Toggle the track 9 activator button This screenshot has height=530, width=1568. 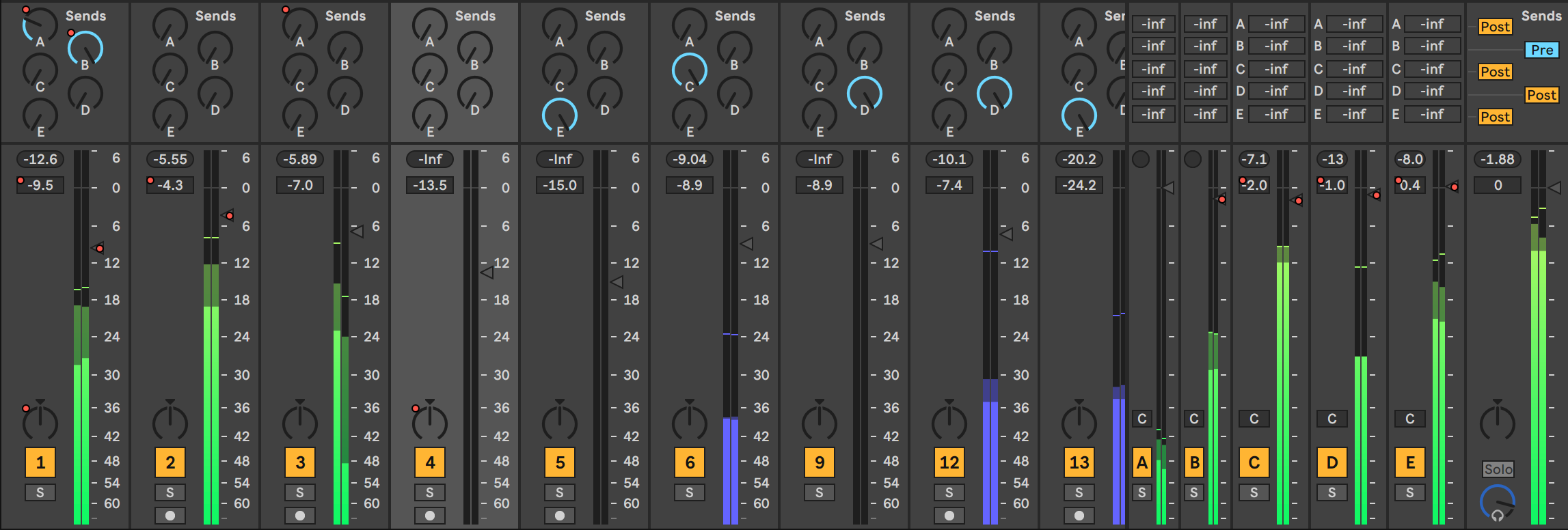click(x=820, y=462)
